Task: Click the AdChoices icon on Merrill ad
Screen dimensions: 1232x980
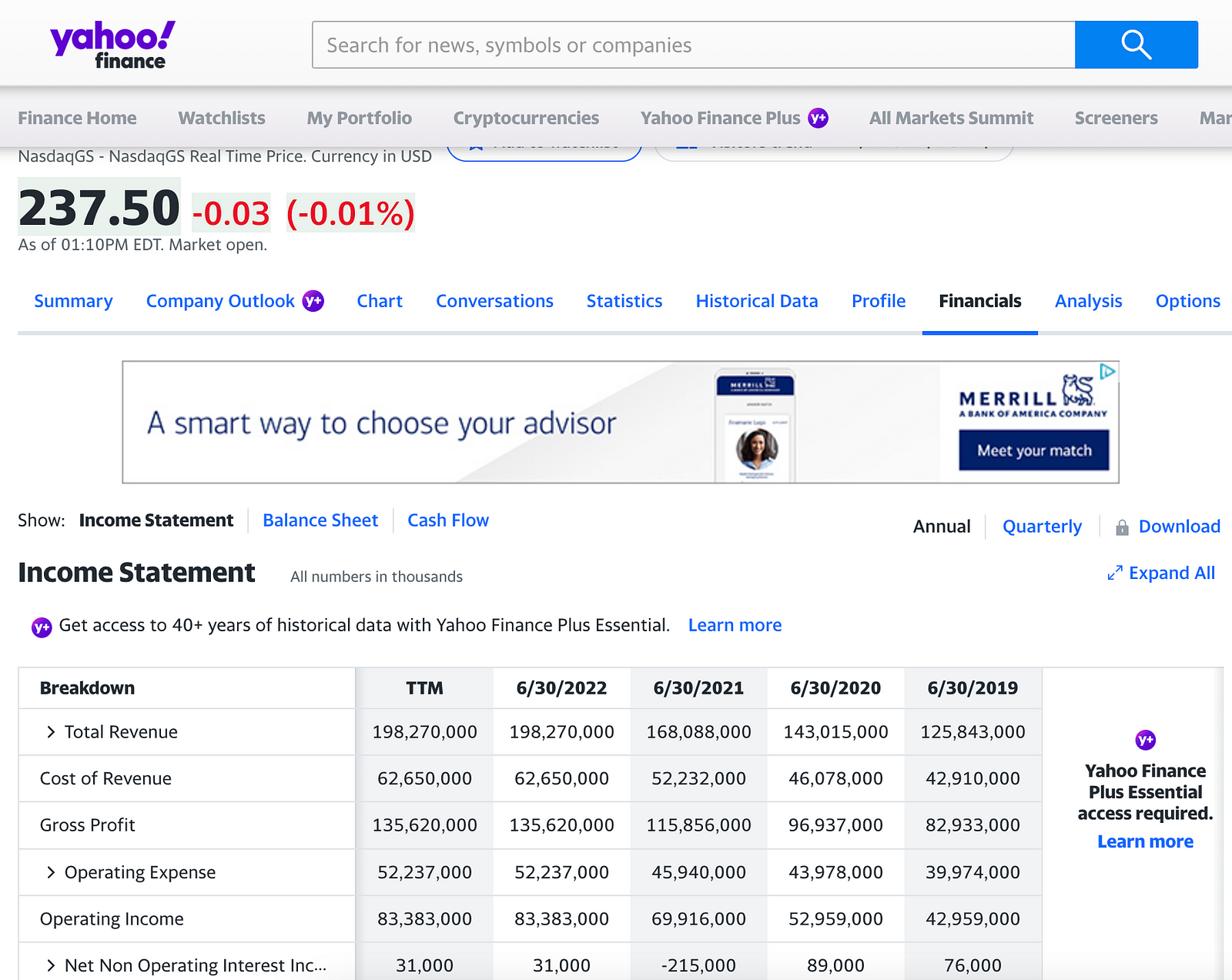Action: click(x=1107, y=372)
